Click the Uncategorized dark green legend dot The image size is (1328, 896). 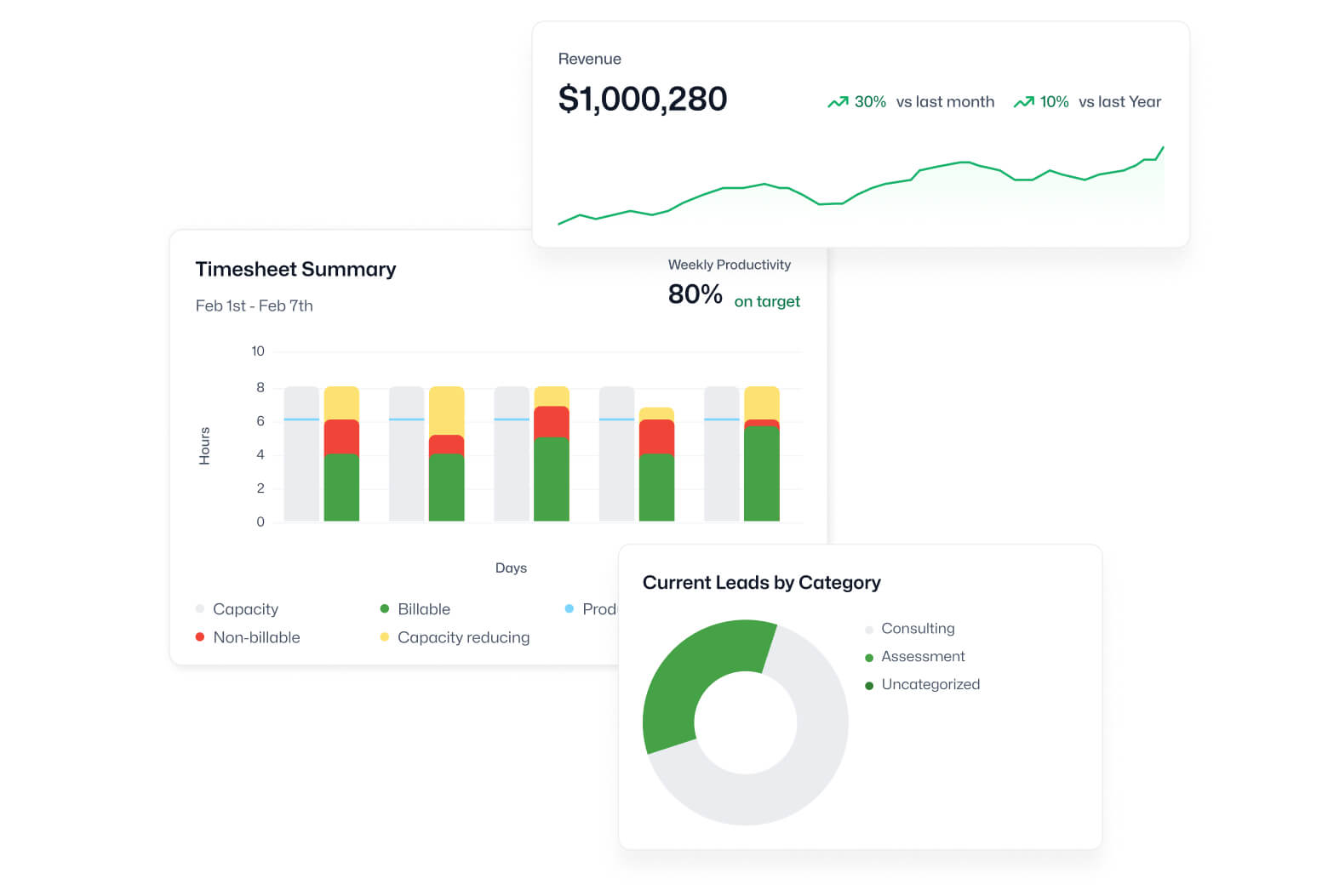869,686
